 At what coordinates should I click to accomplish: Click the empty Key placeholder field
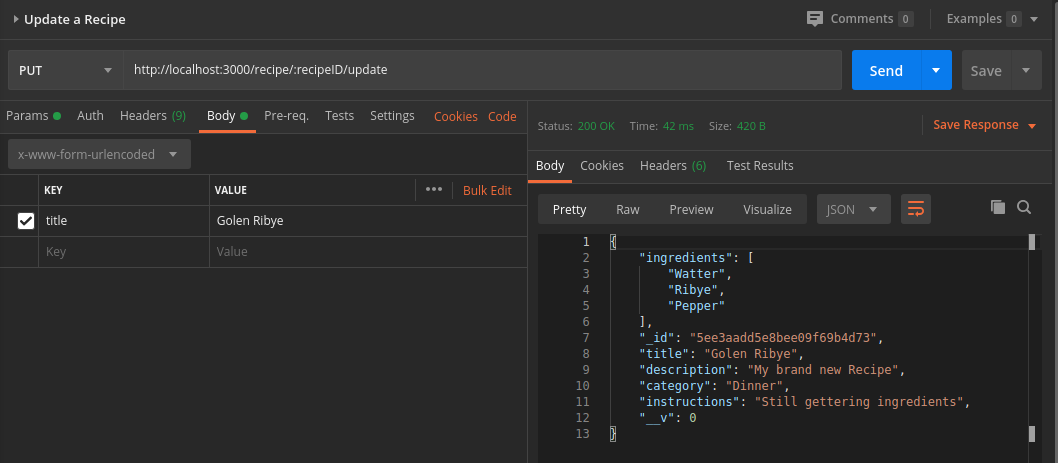click(x=124, y=252)
